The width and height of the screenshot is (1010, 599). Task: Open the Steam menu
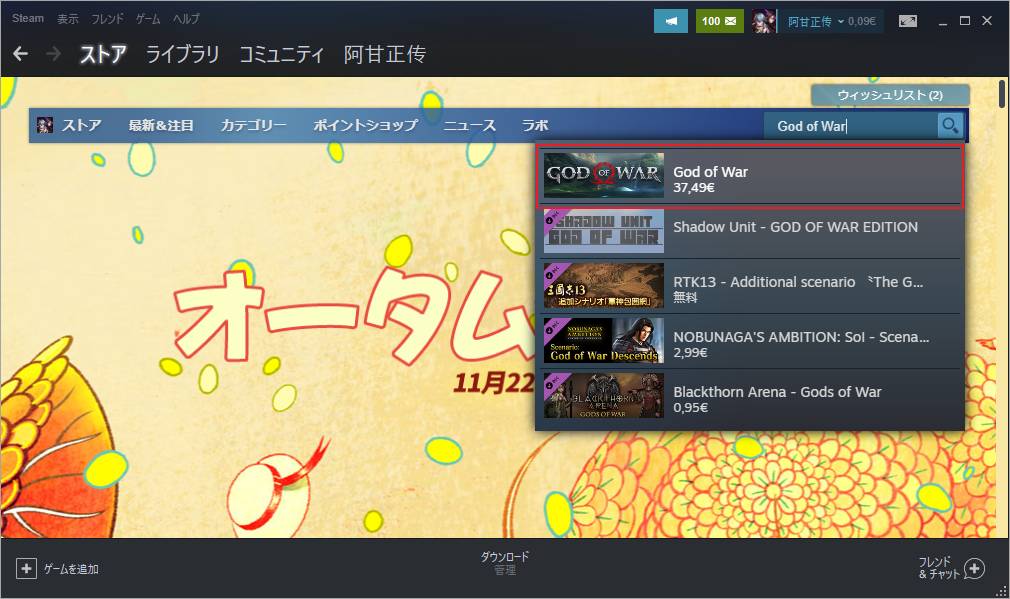coord(28,19)
